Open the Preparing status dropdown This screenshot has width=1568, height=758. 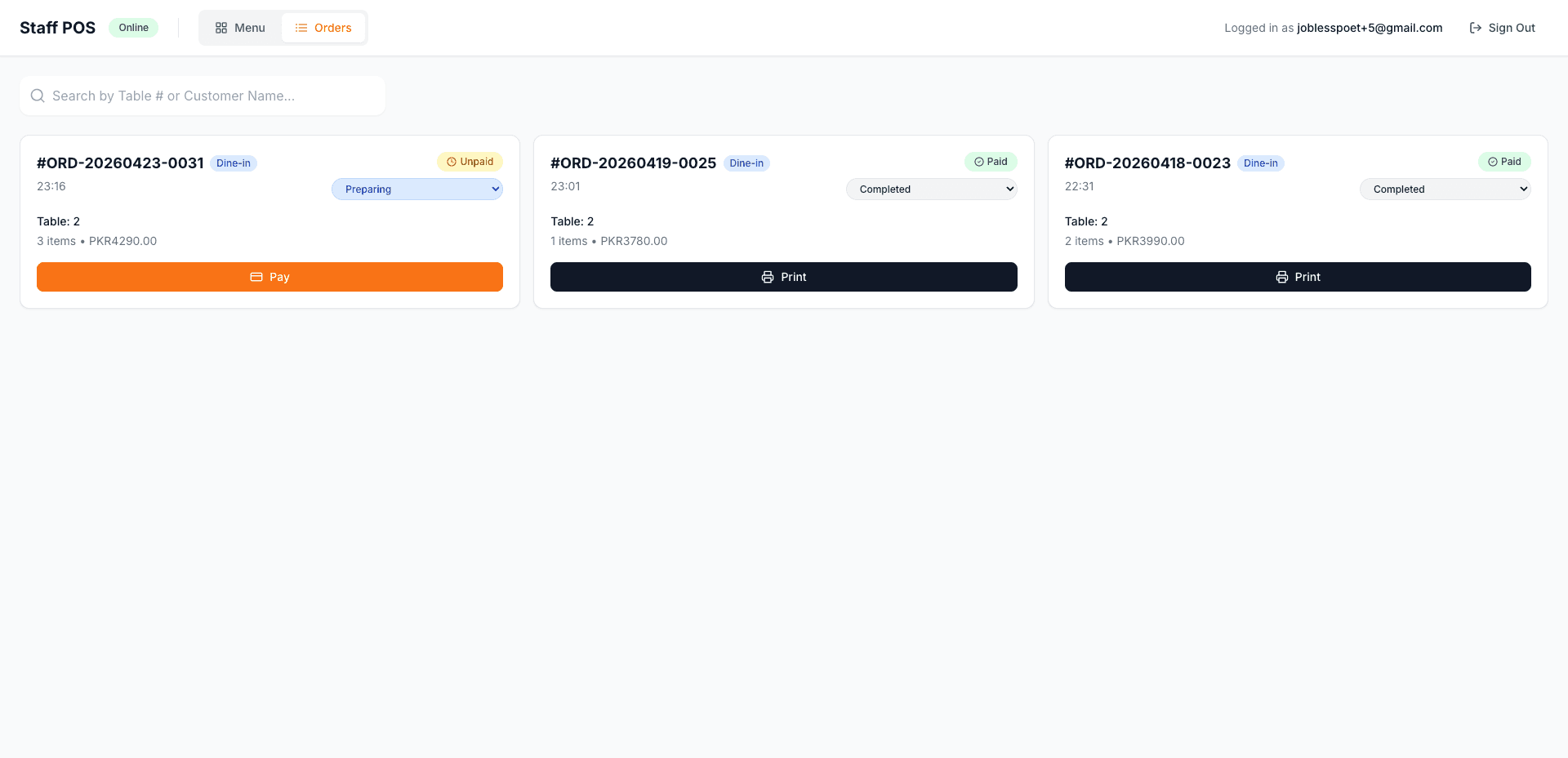(x=417, y=189)
